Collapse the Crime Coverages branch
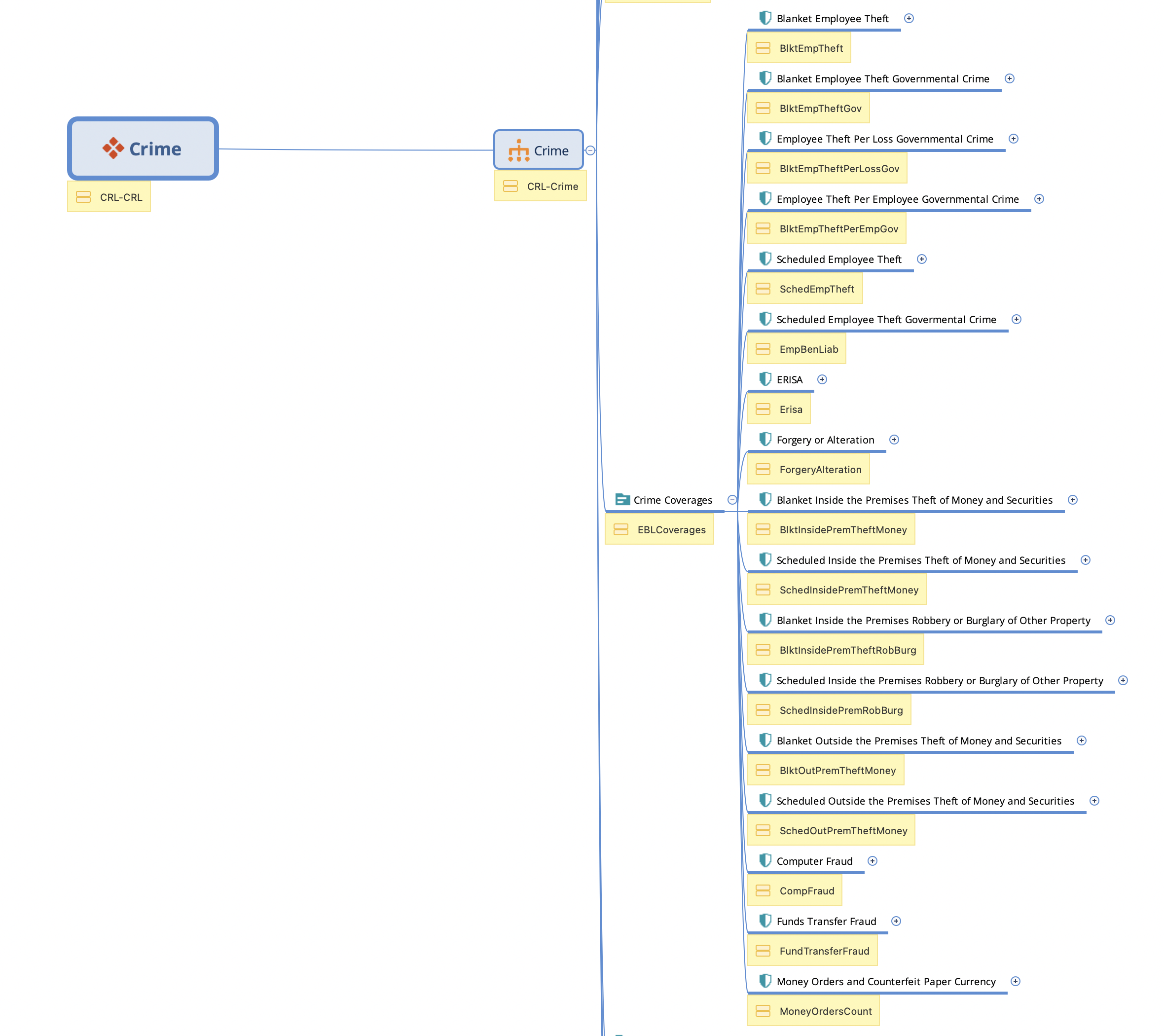 pos(732,499)
